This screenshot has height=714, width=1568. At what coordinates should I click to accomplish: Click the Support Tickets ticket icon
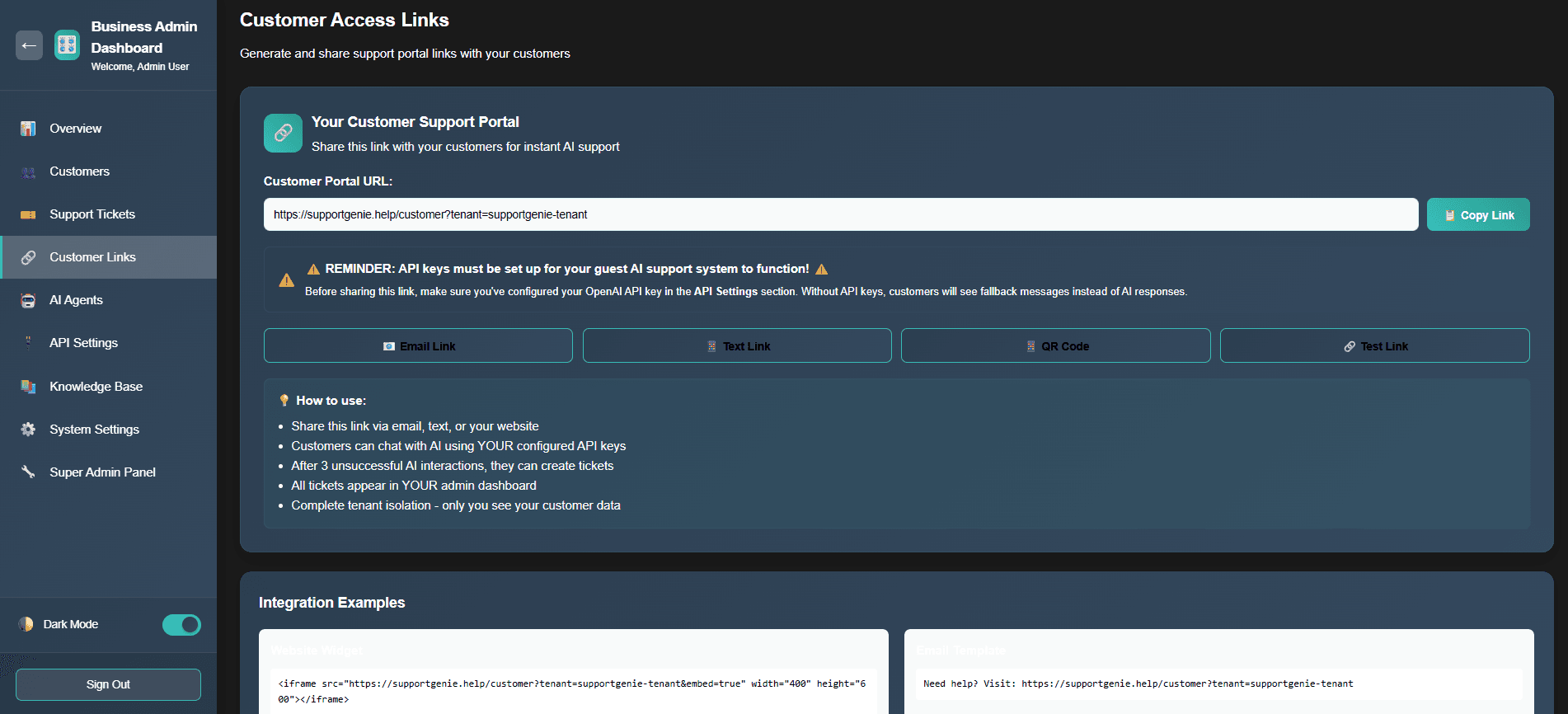pos(28,214)
